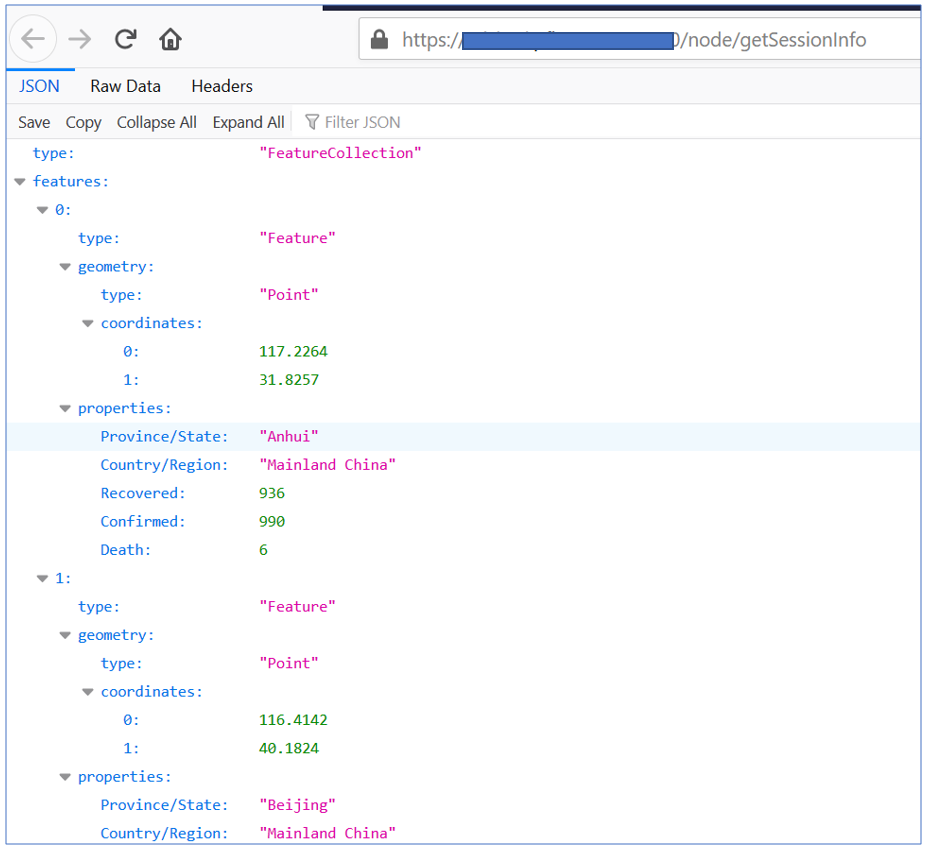Click the Death value 6
The height and width of the screenshot is (850, 928).
click(x=263, y=550)
